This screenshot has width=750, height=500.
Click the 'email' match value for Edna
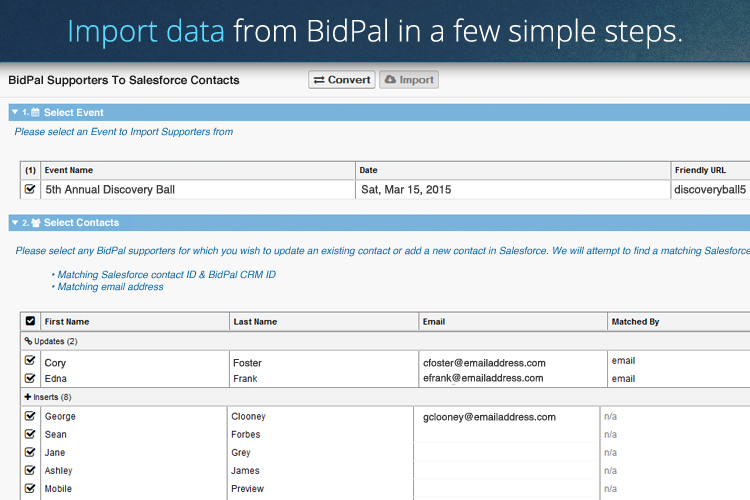(623, 378)
